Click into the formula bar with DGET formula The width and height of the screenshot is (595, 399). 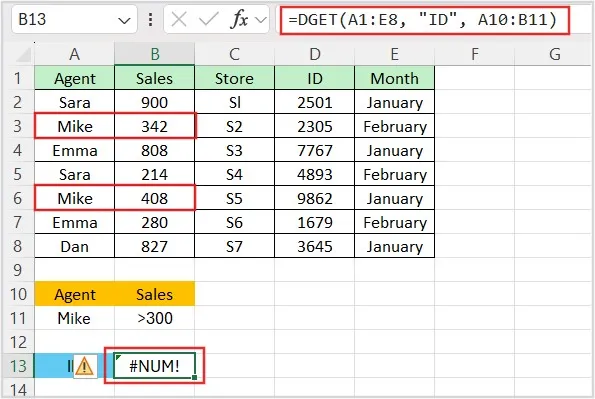pos(424,20)
